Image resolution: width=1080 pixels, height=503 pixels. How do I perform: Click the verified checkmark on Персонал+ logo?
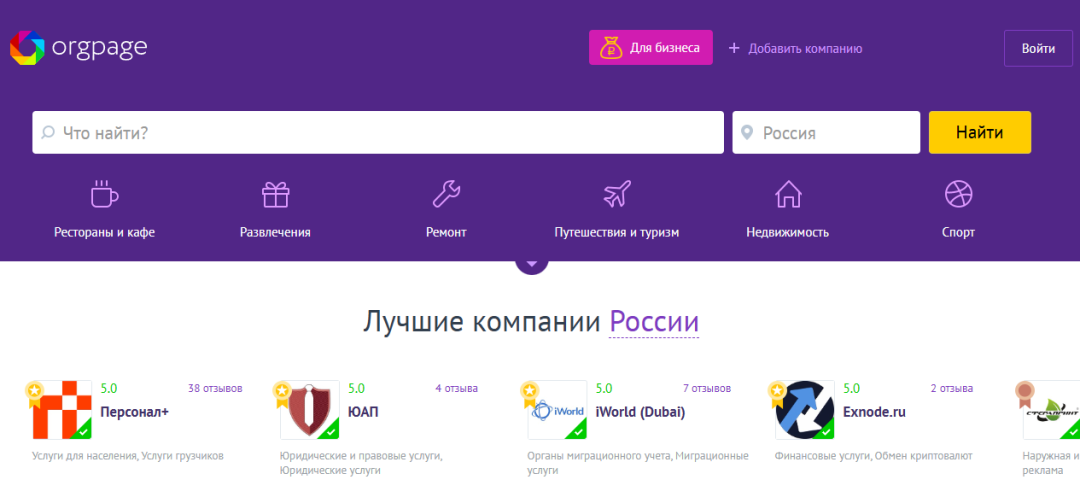pos(83,431)
